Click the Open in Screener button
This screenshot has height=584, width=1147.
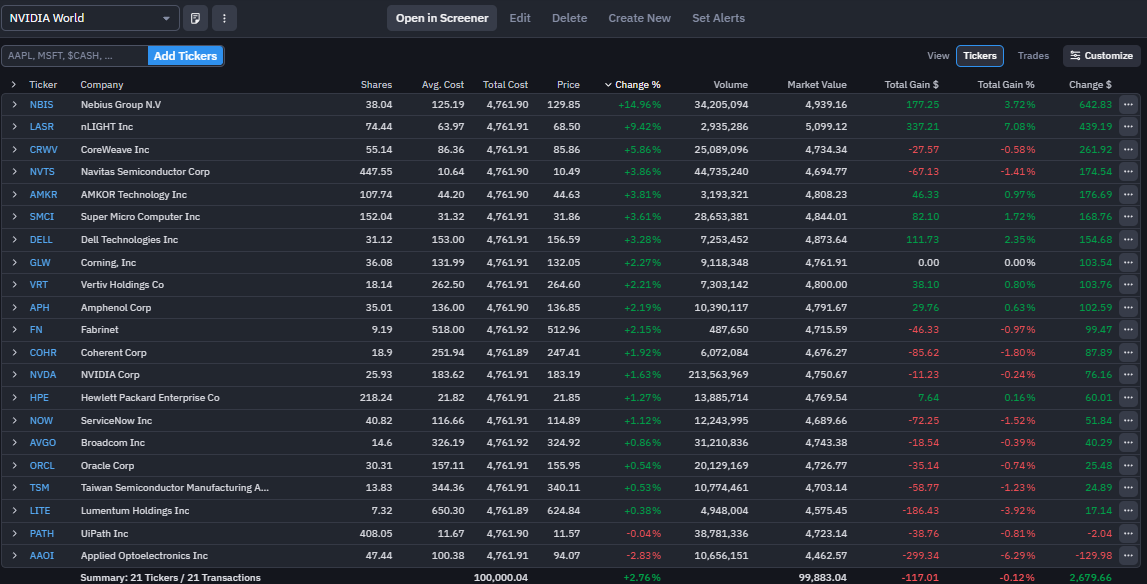click(442, 18)
